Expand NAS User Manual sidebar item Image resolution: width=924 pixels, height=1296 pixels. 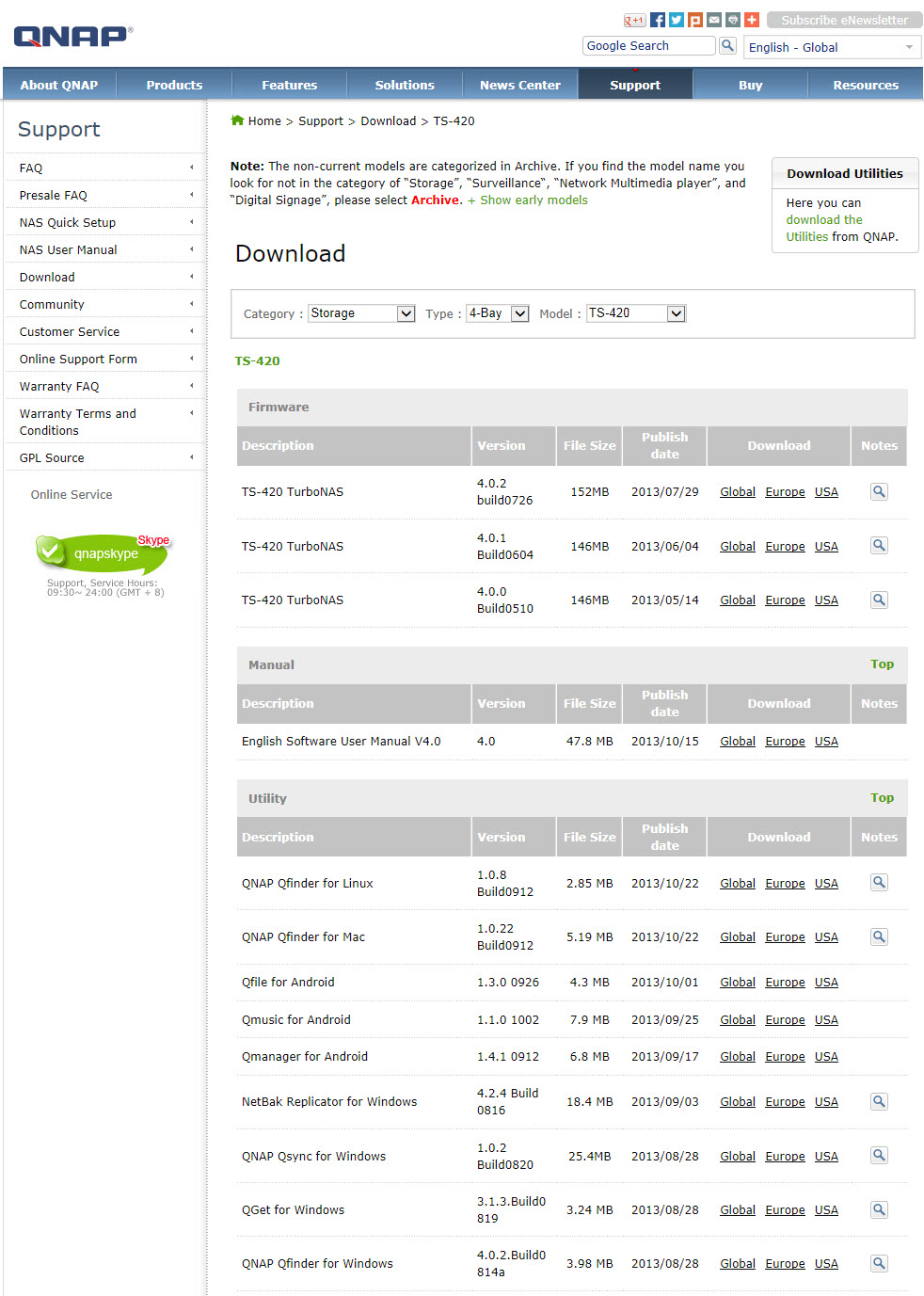click(x=106, y=249)
